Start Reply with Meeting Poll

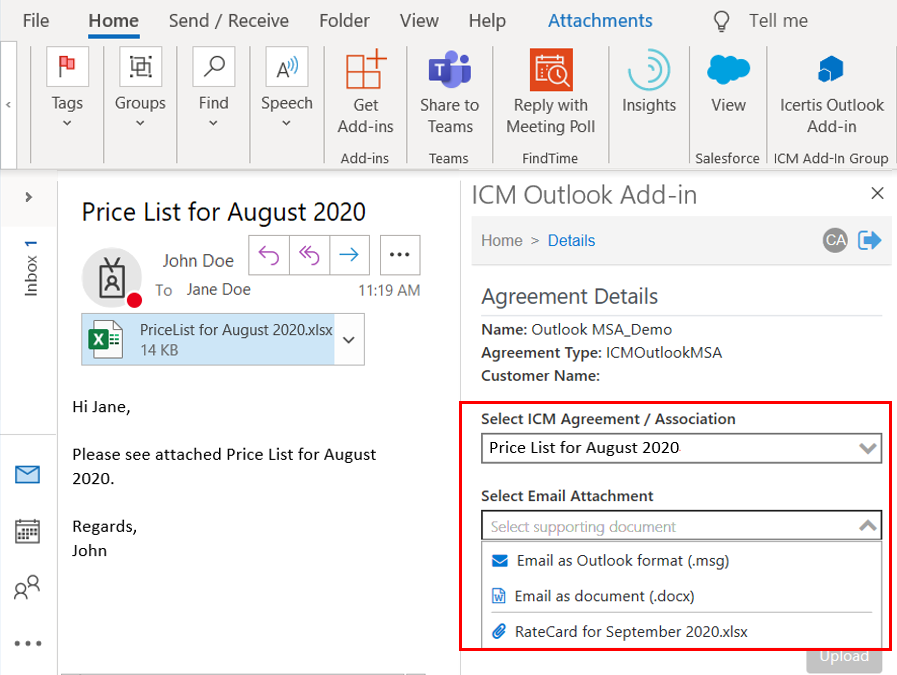550,94
